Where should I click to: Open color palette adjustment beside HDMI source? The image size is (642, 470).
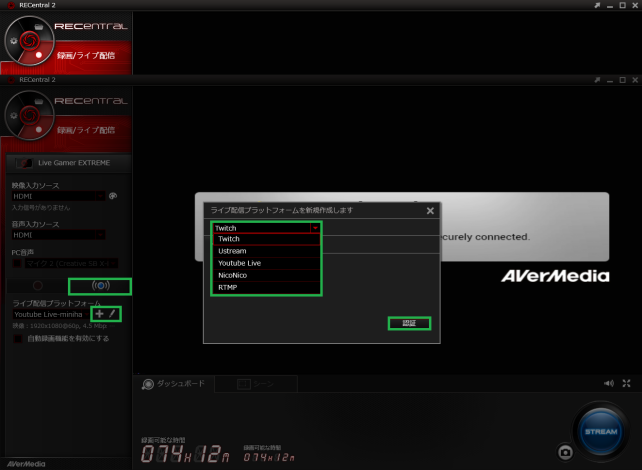pos(113,196)
